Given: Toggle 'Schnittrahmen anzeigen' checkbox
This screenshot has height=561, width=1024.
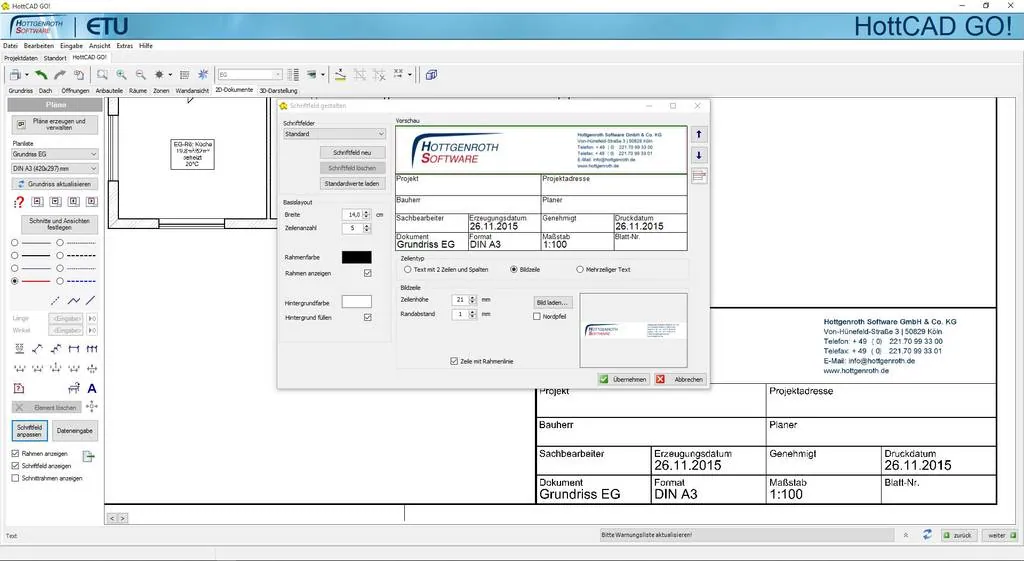Looking at the screenshot, I should pos(14,478).
